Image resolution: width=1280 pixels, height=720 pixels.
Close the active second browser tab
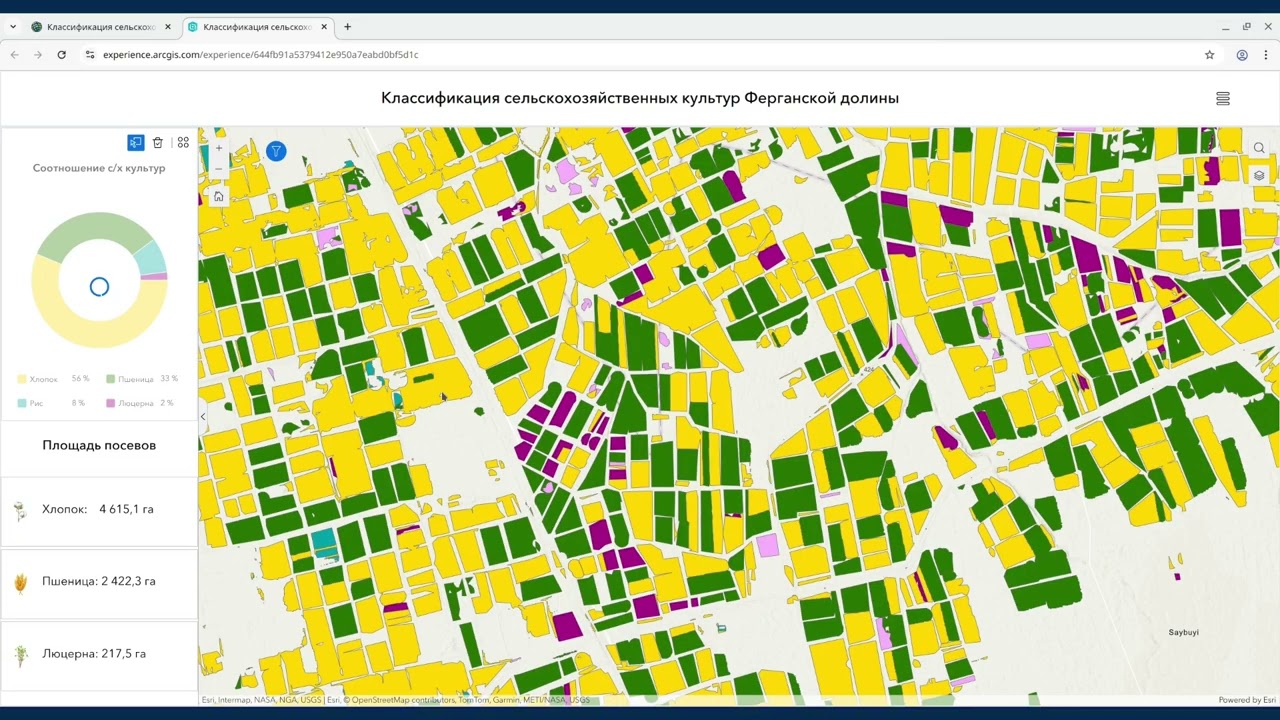(324, 27)
